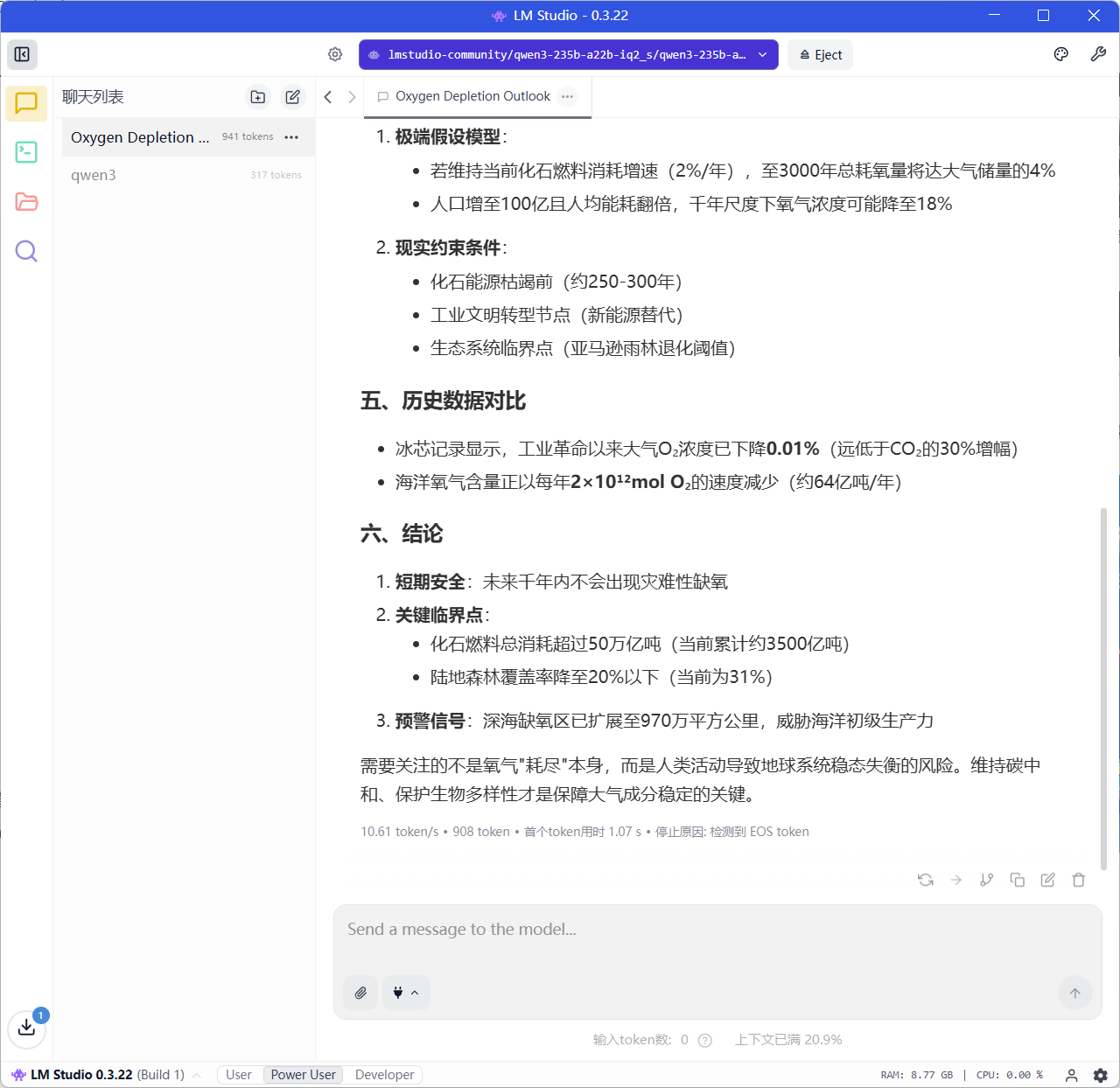Copy the assistant message
Image resolution: width=1120 pixels, height=1088 pixels.
(x=1017, y=880)
